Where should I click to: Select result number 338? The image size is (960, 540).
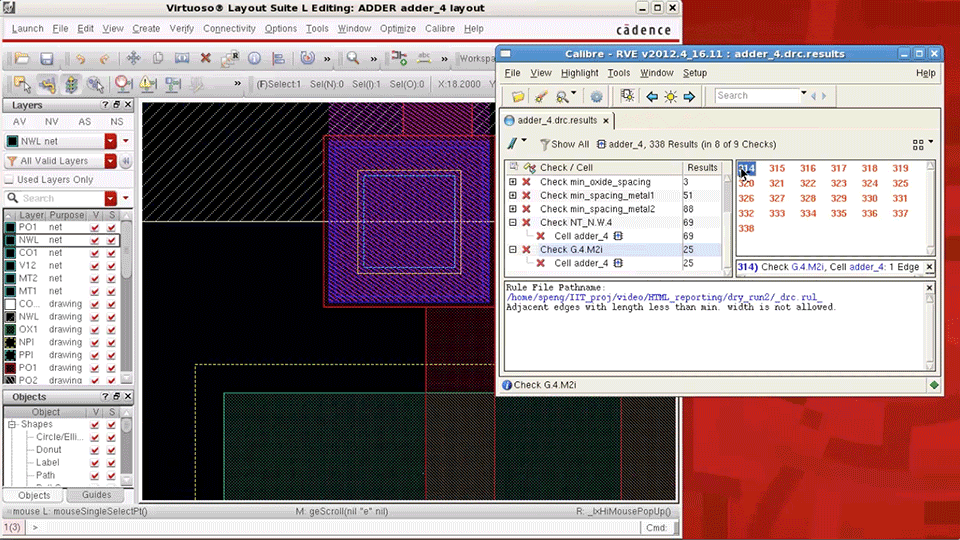(746, 228)
